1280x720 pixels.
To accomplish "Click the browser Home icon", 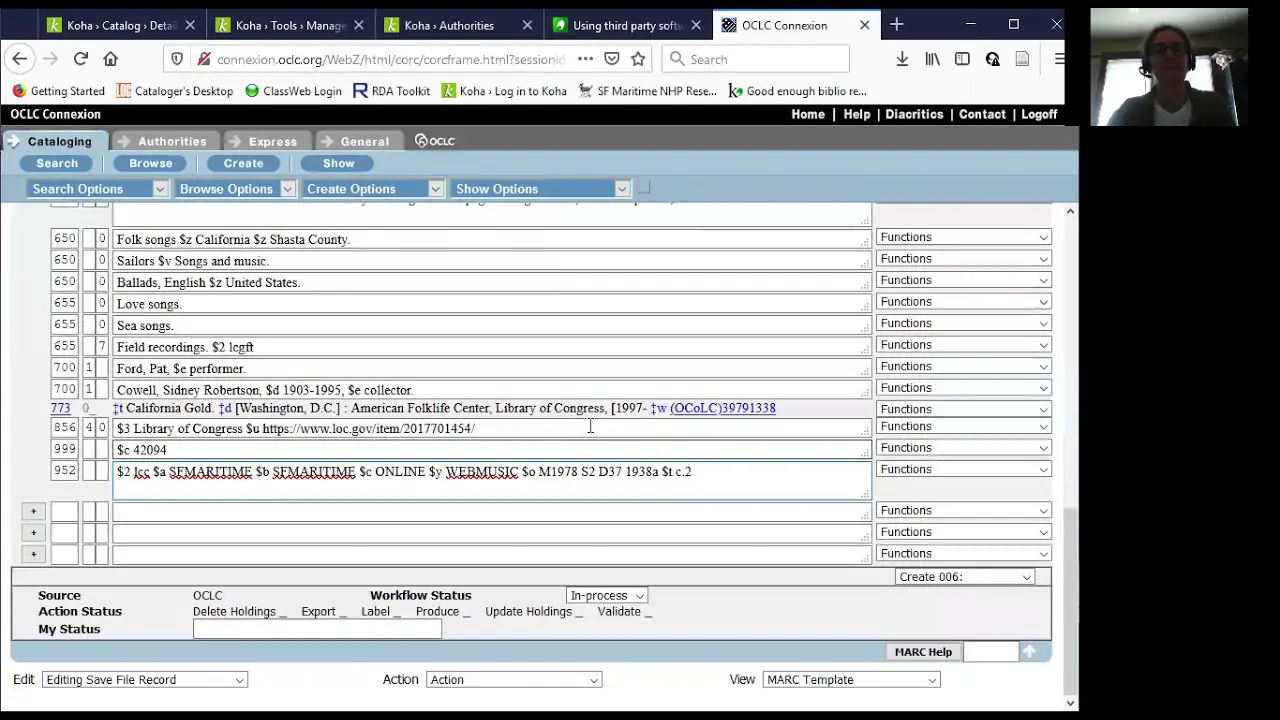I will (x=110, y=59).
